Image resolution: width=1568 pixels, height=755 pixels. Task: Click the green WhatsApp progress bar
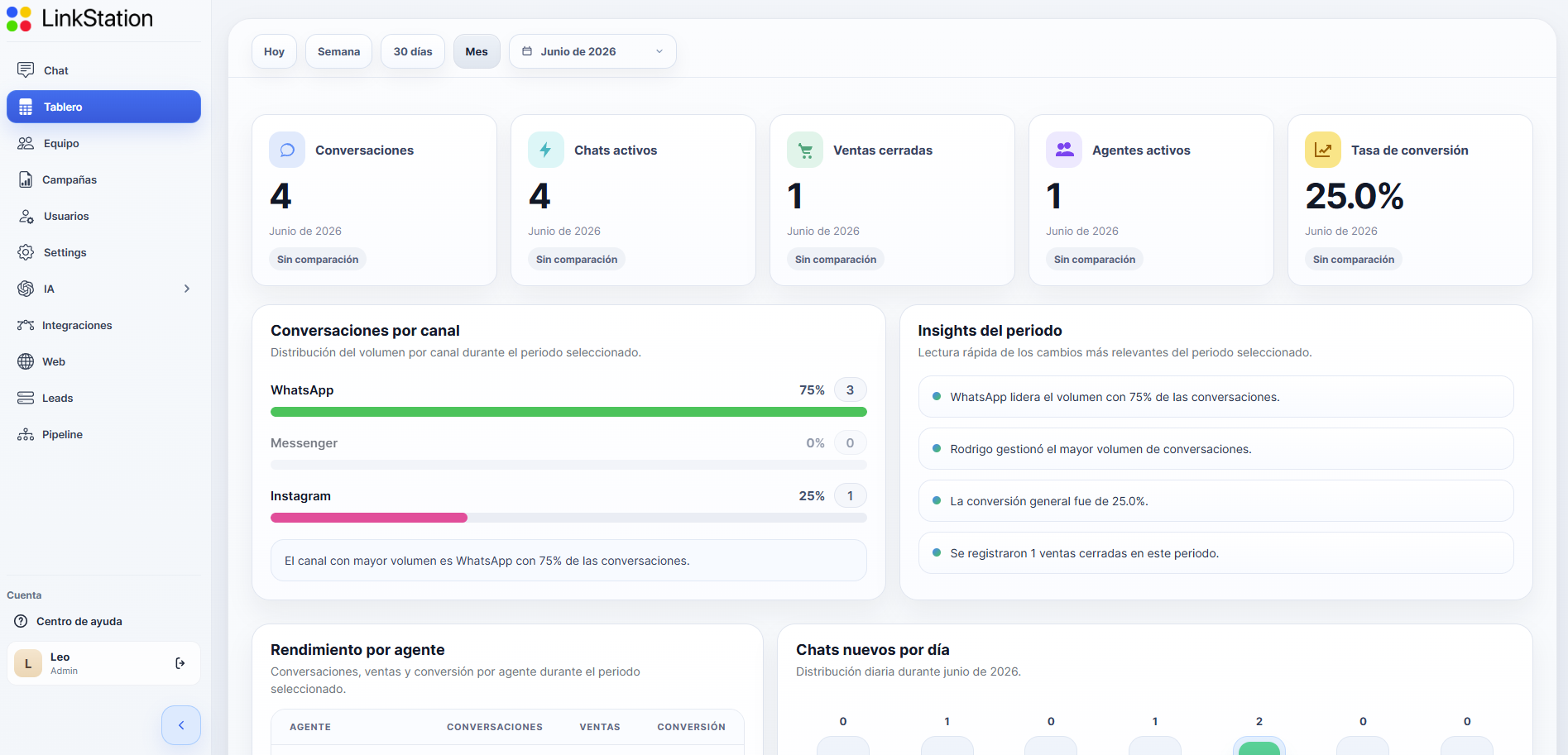click(x=568, y=412)
